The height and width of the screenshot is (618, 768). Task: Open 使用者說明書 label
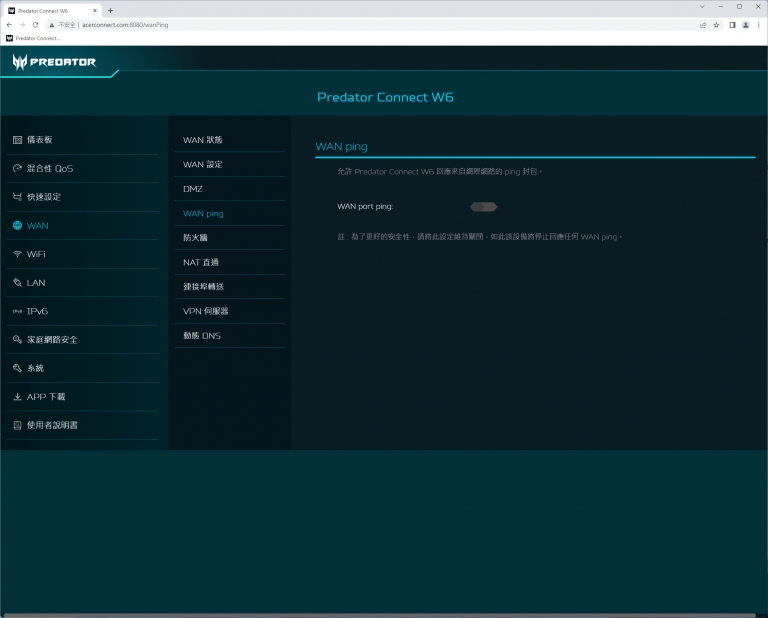point(52,425)
